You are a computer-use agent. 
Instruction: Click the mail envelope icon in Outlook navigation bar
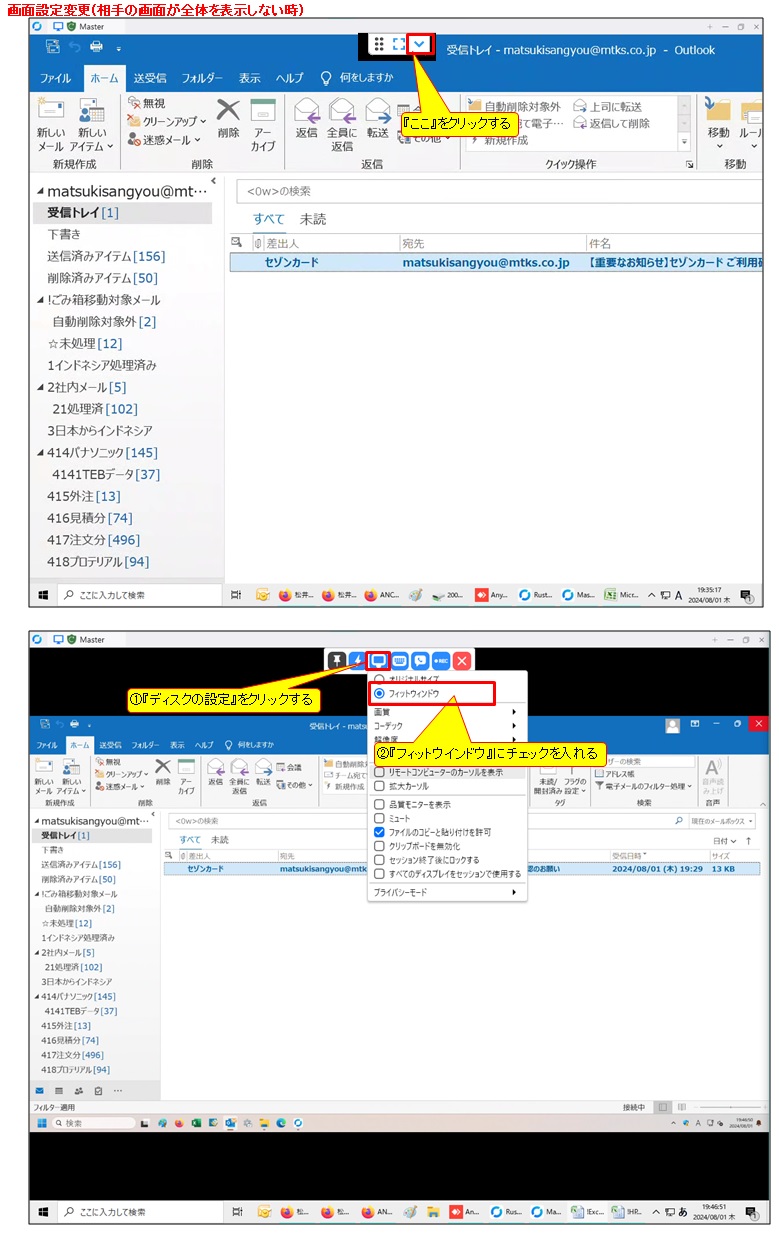point(40,1090)
